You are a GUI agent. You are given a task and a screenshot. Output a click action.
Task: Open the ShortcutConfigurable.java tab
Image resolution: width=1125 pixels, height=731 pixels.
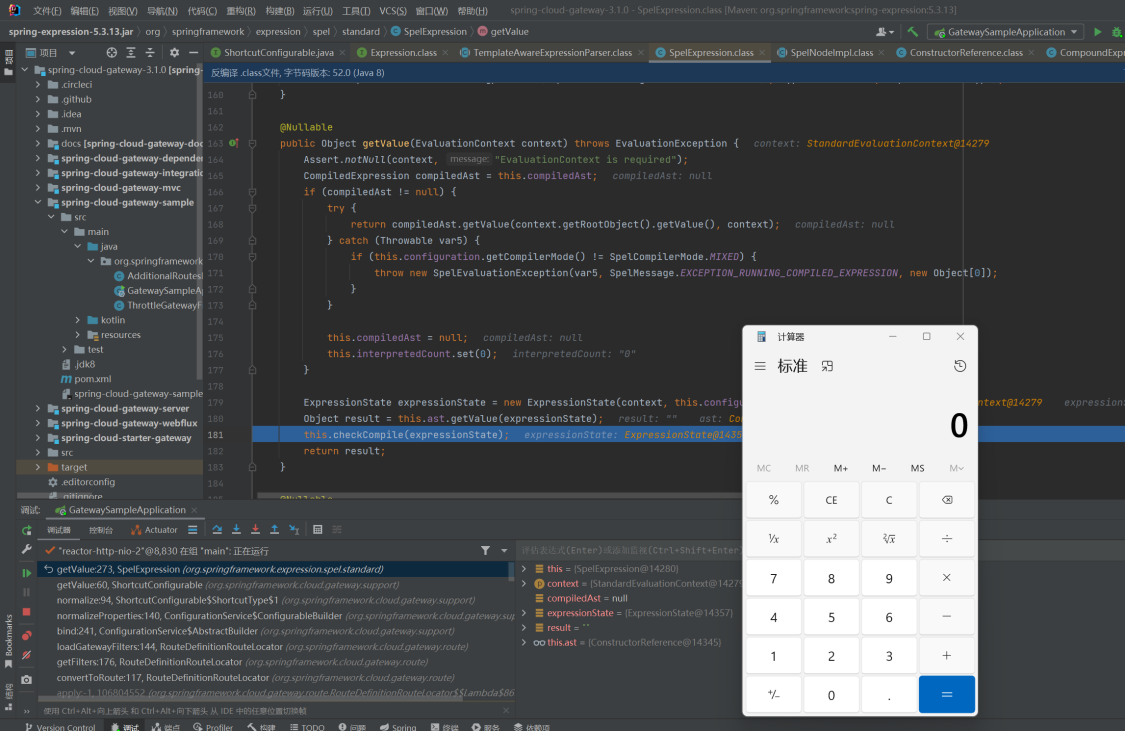tap(278, 52)
